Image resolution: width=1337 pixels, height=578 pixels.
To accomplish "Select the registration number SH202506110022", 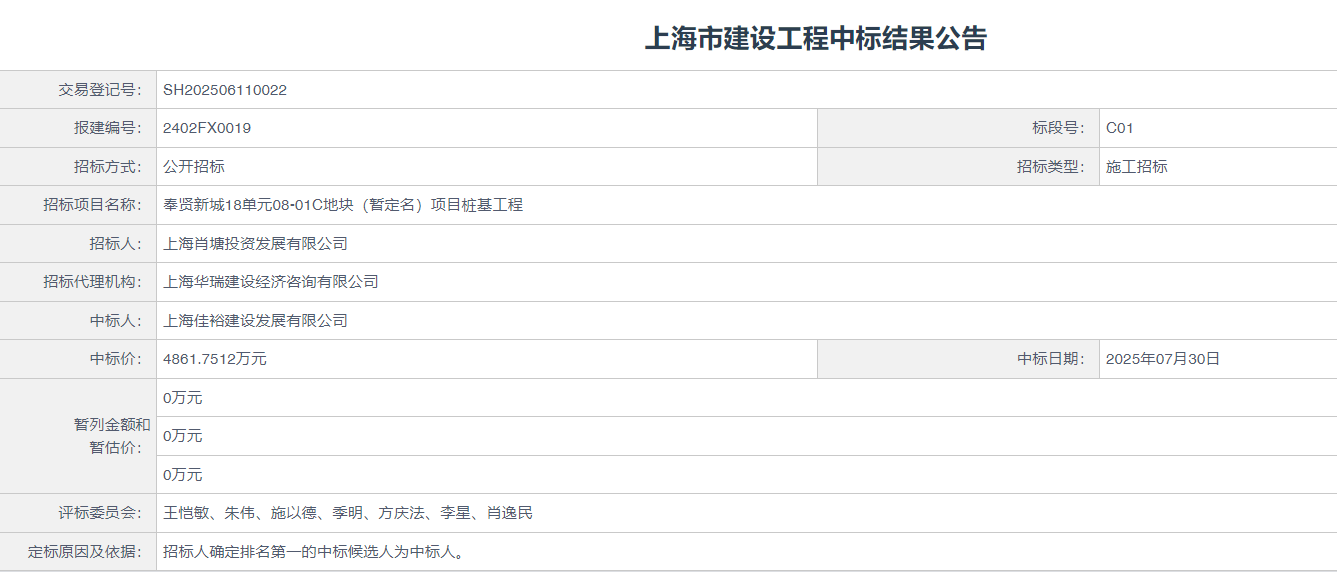I will 225,90.
